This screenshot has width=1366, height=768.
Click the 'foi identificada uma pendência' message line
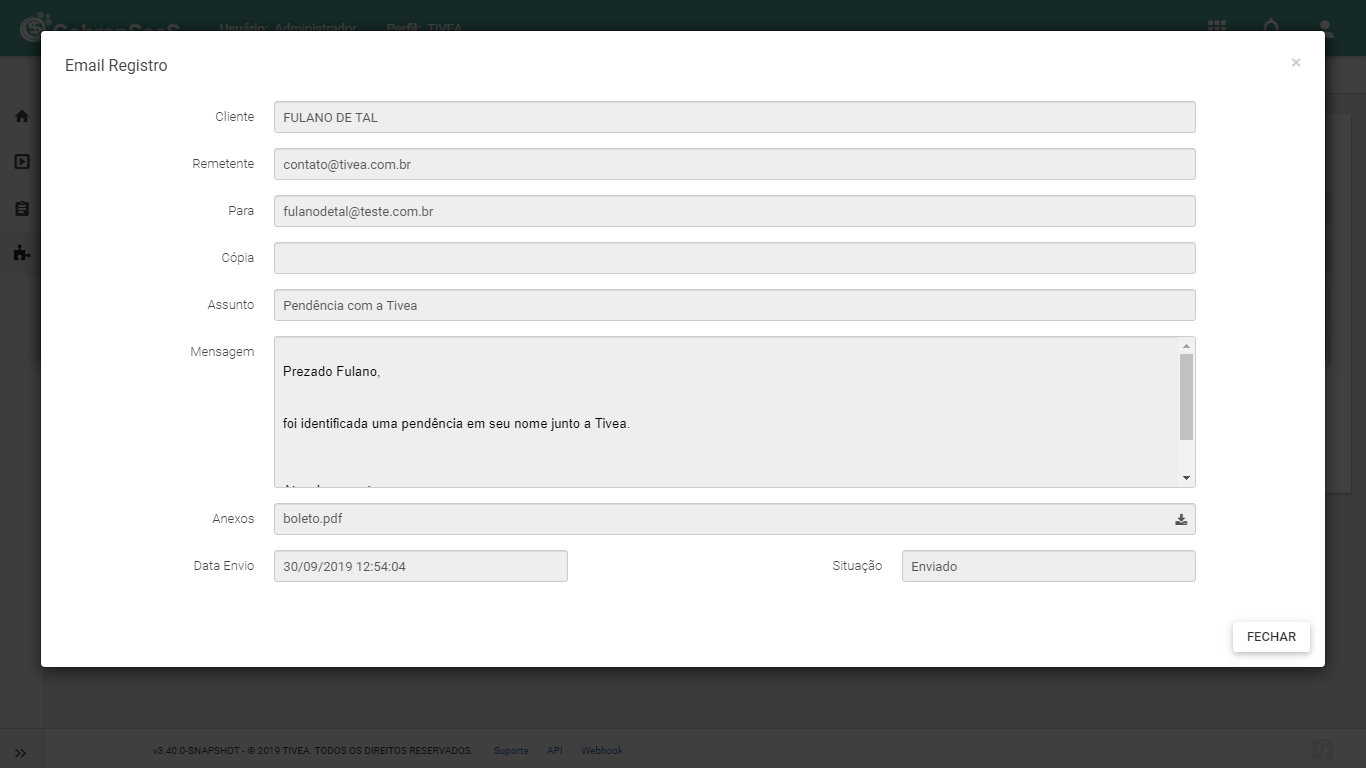(456, 424)
